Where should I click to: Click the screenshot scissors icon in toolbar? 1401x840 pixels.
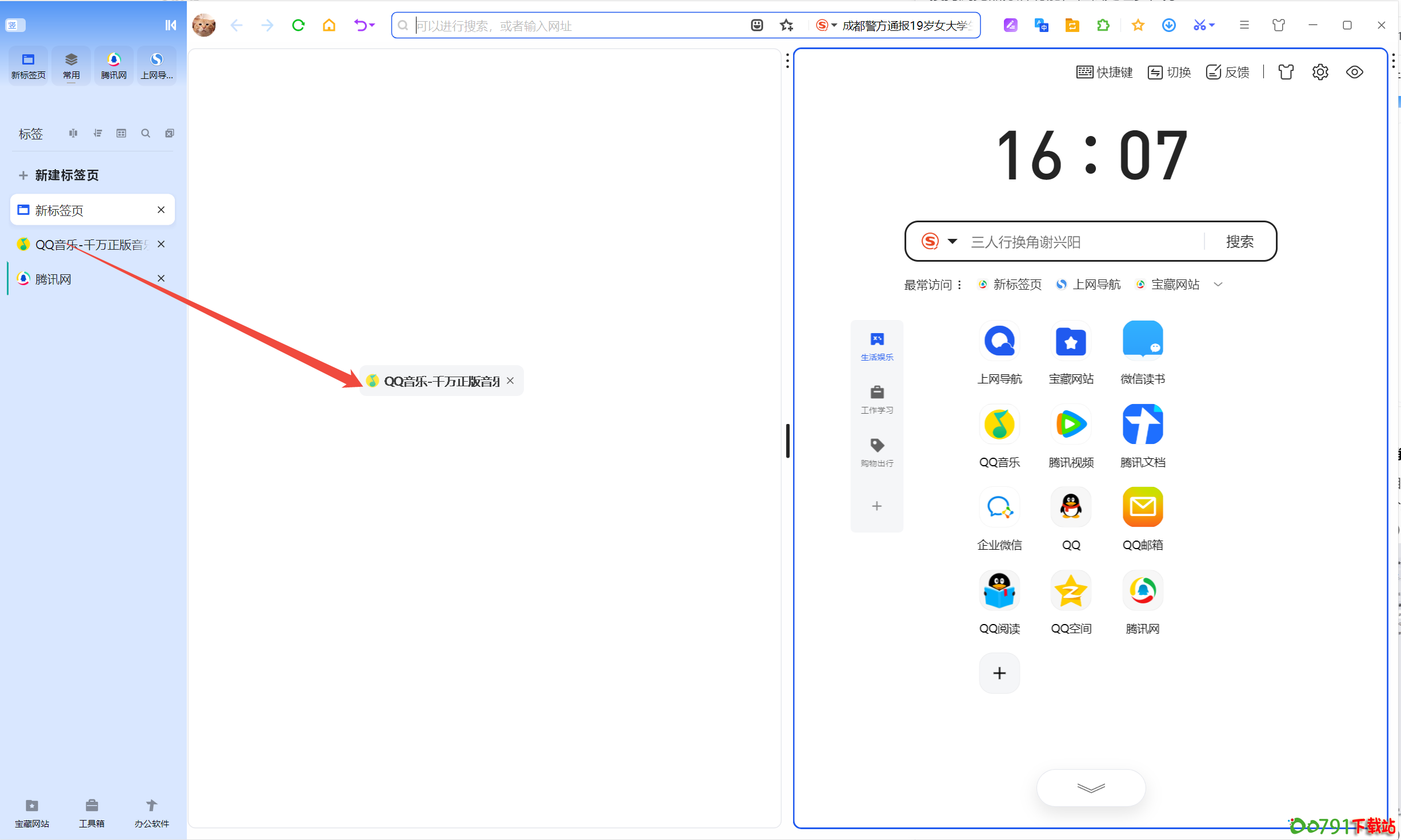coord(1199,25)
